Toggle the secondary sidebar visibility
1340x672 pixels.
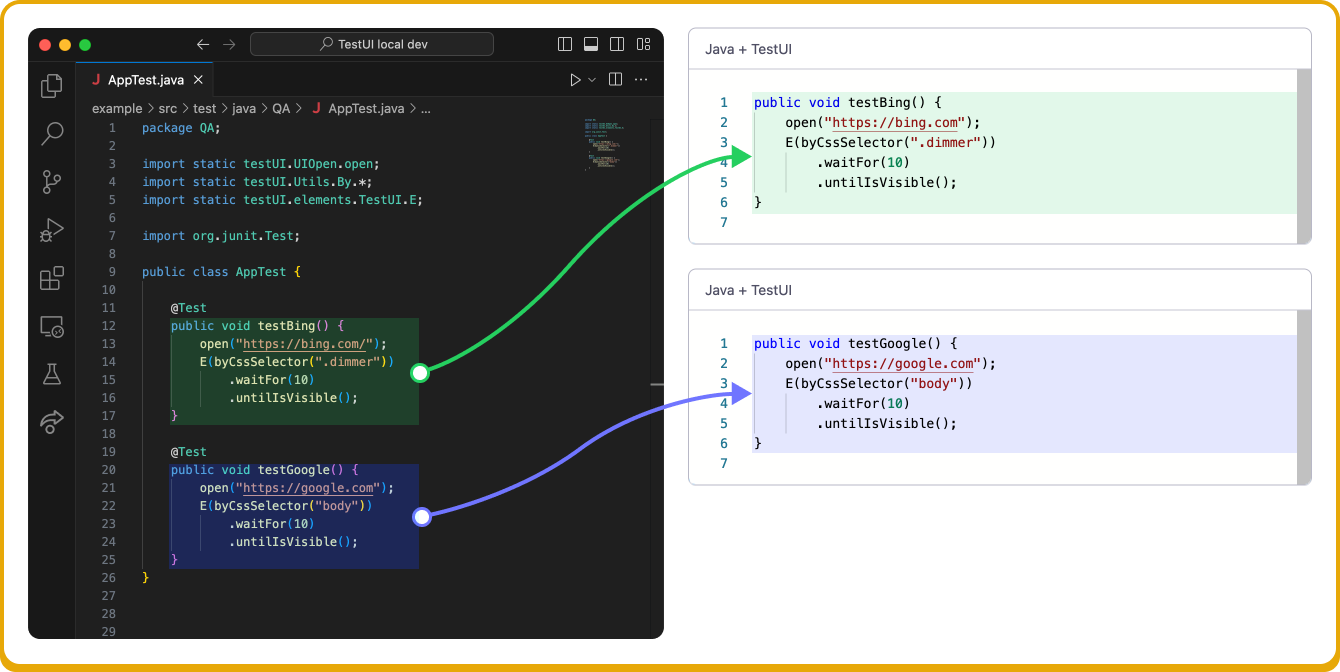[617, 43]
